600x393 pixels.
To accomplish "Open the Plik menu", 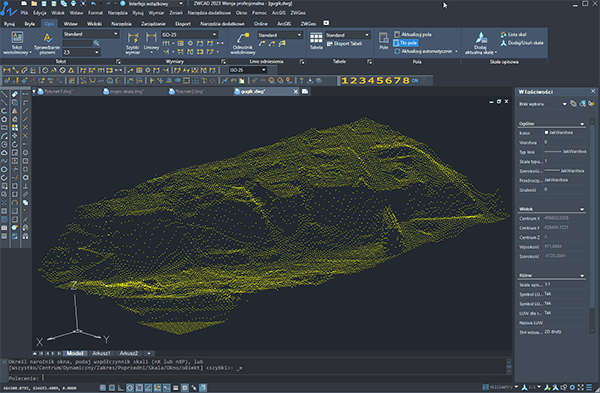I will (24, 13).
